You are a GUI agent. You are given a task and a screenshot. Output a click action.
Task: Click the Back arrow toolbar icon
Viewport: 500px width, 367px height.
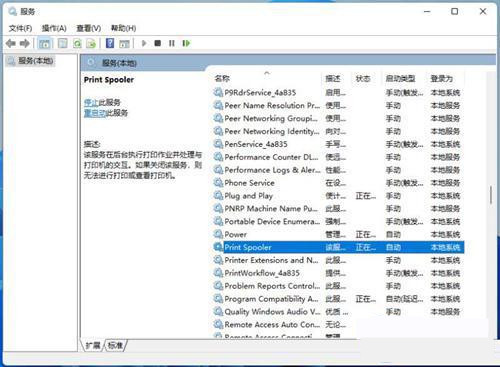click(11, 43)
